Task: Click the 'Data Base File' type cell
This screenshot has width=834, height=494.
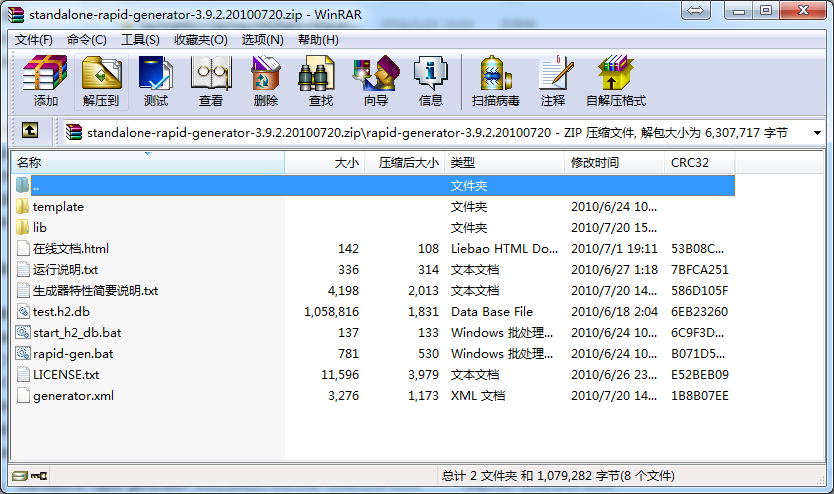Action: tap(492, 312)
